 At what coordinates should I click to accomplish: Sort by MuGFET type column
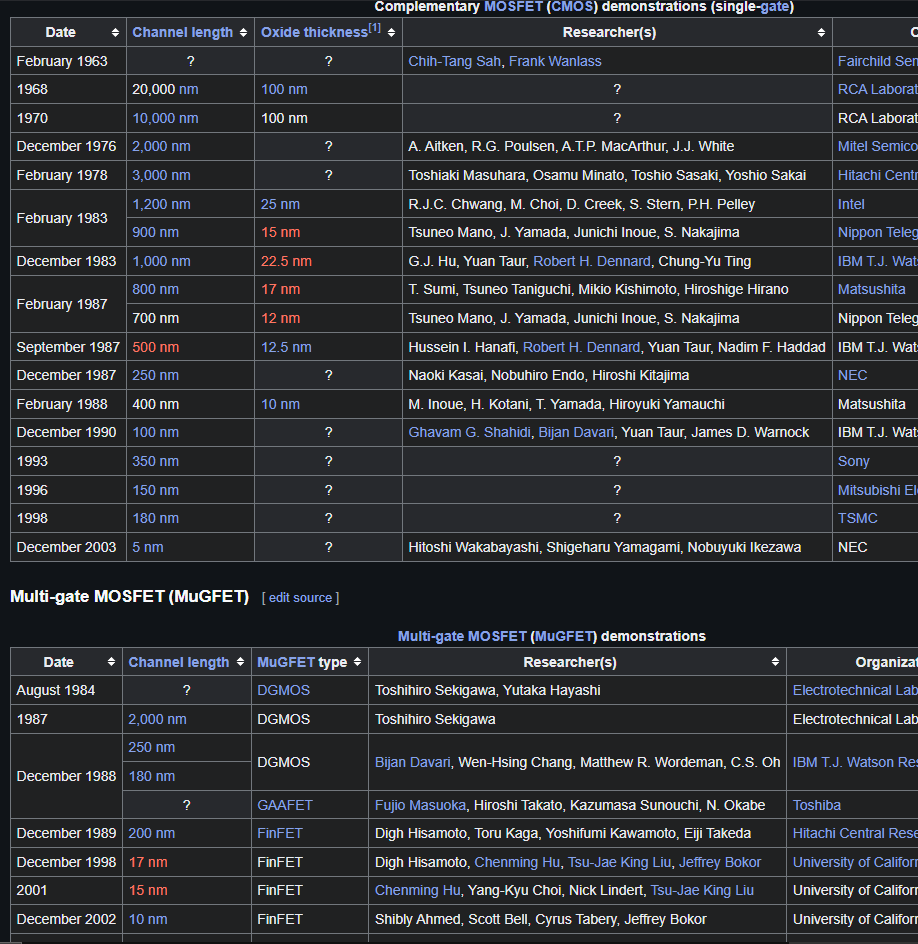tap(357, 662)
